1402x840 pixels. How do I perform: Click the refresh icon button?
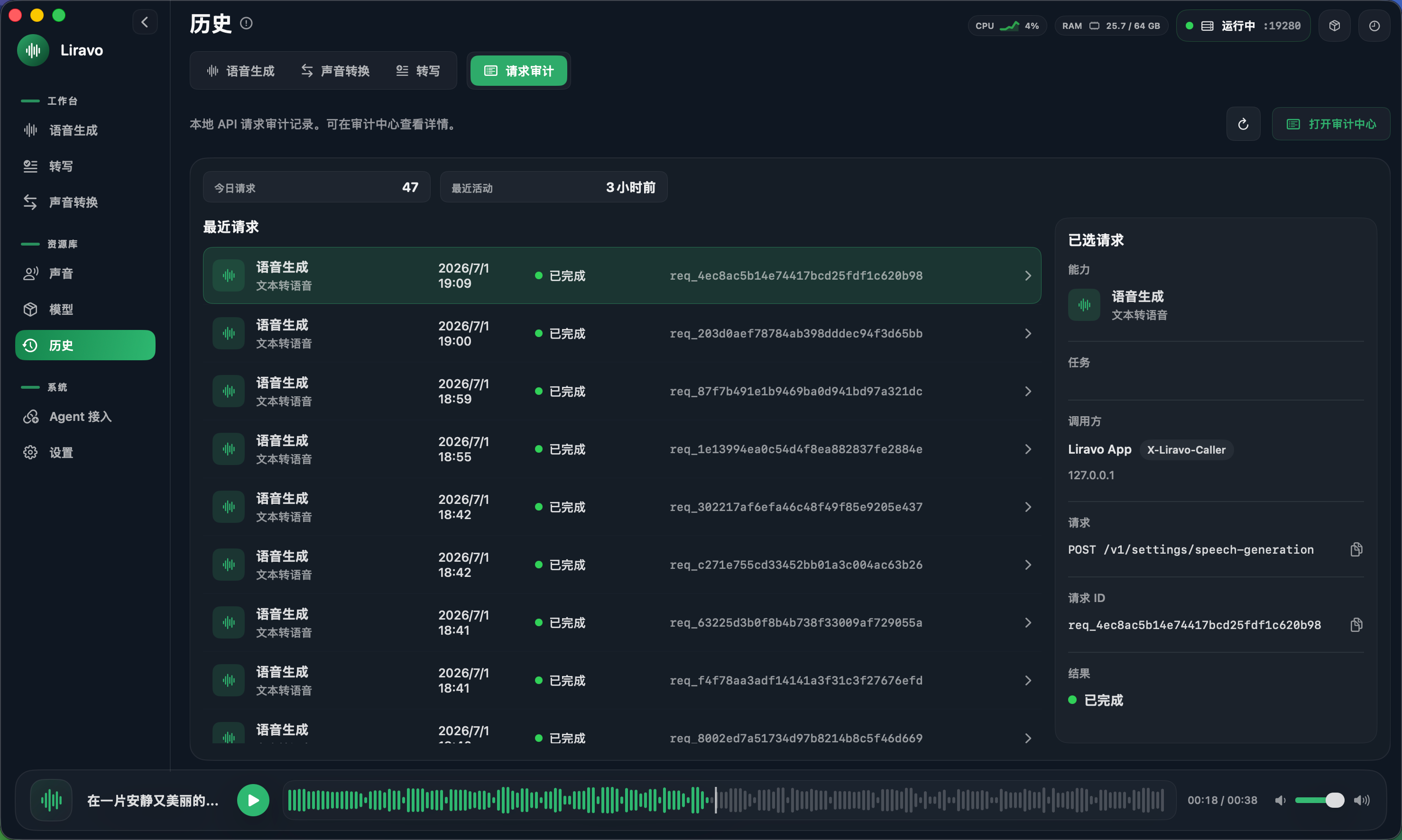coord(1244,124)
